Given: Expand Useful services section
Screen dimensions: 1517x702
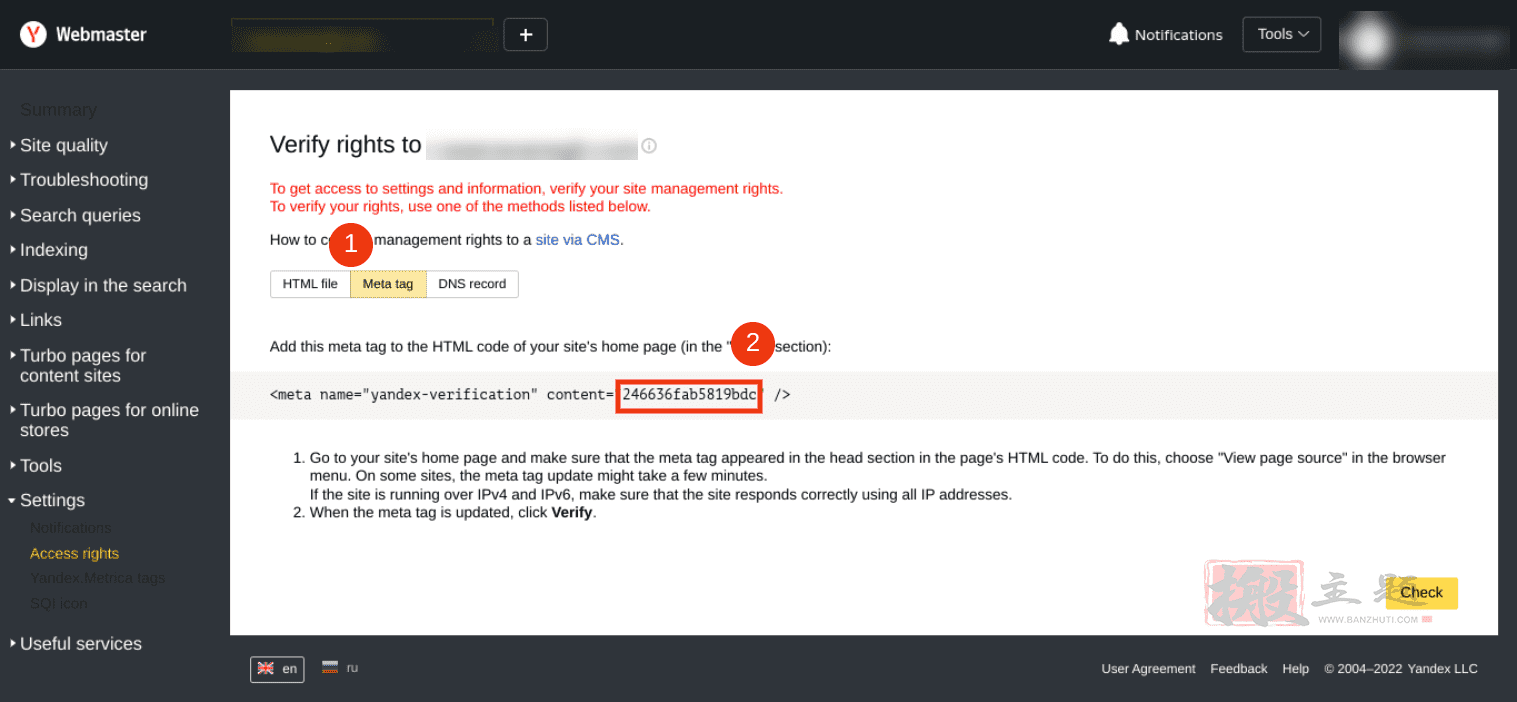Looking at the screenshot, I should coord(81,644).
